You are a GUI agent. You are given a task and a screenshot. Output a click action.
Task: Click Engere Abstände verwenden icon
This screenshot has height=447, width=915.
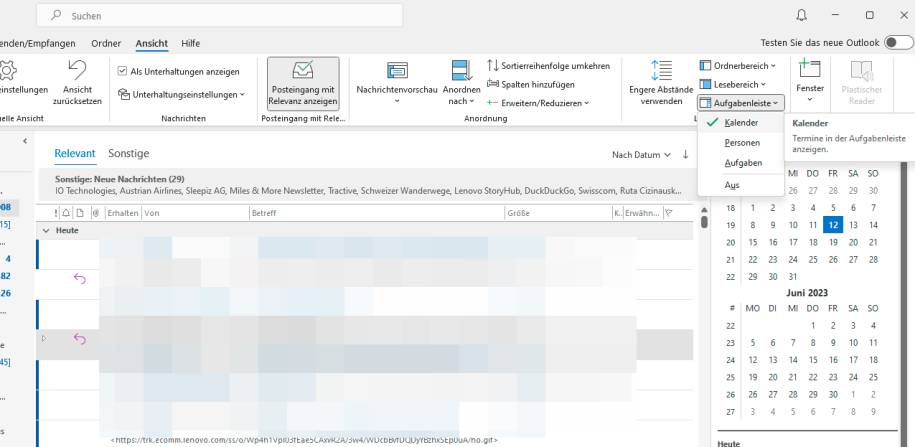(x=661, y=71)
